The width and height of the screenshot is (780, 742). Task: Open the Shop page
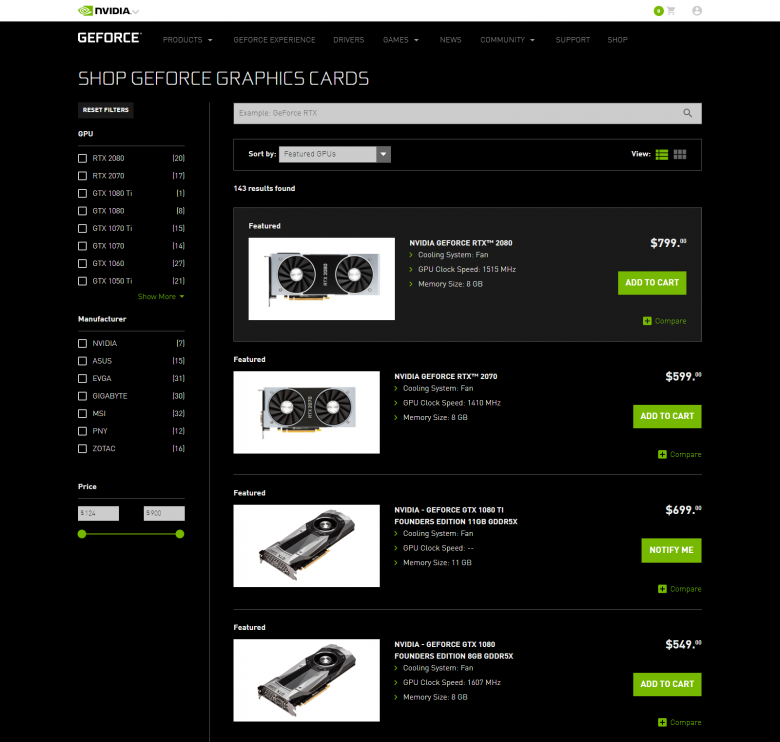pyautogui.click(x=617, y=40)
